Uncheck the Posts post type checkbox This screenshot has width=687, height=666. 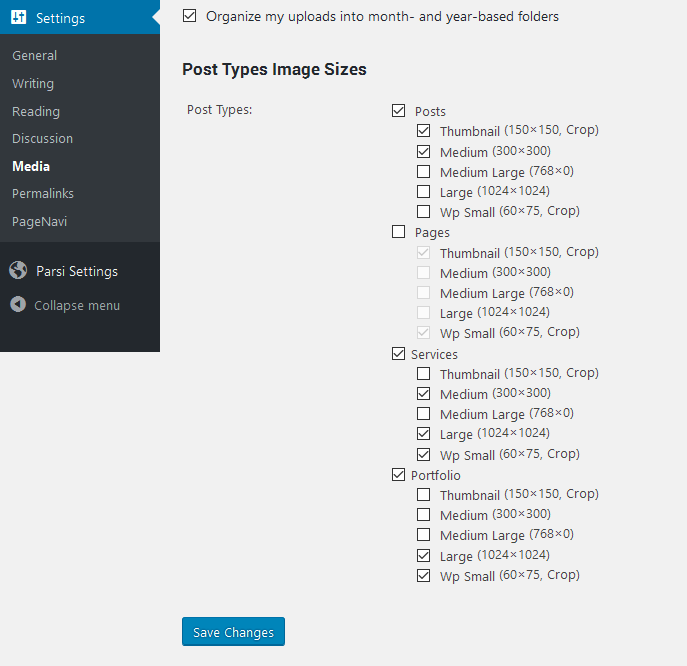coord(398,110)
